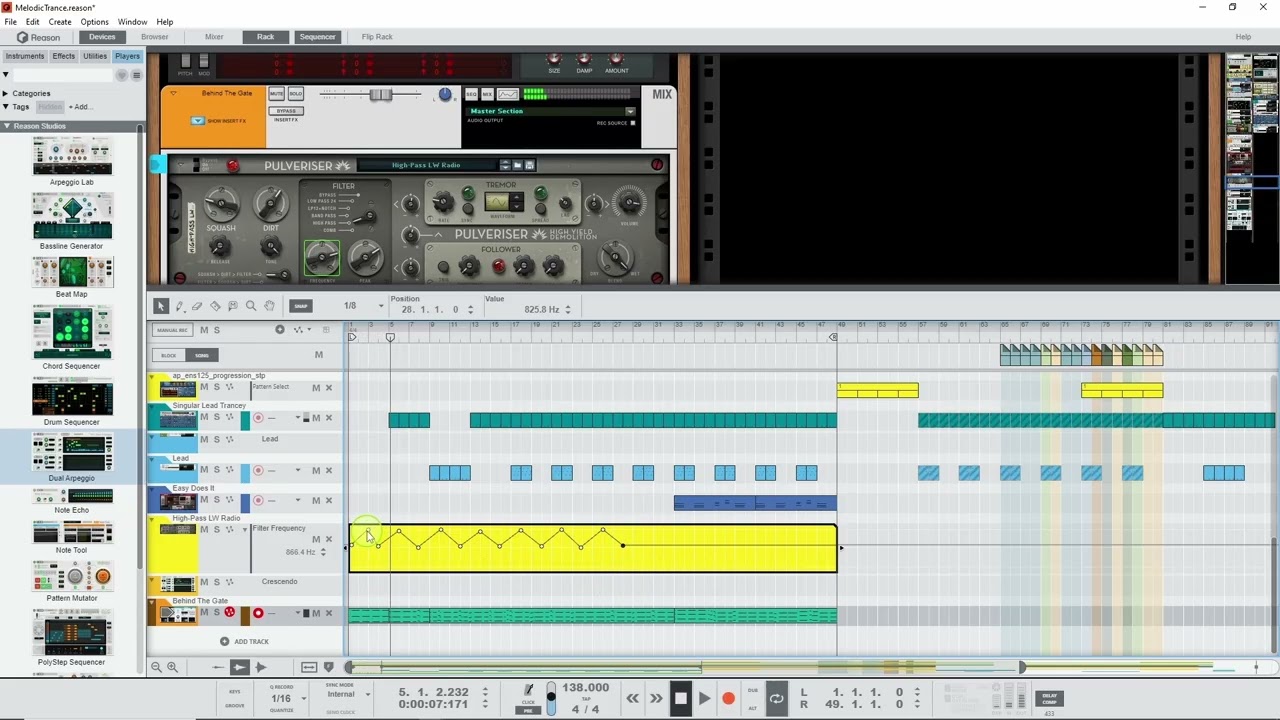Screen dimensions: 1280x720
Task: Toggle the Snap button
Action: 301,306
